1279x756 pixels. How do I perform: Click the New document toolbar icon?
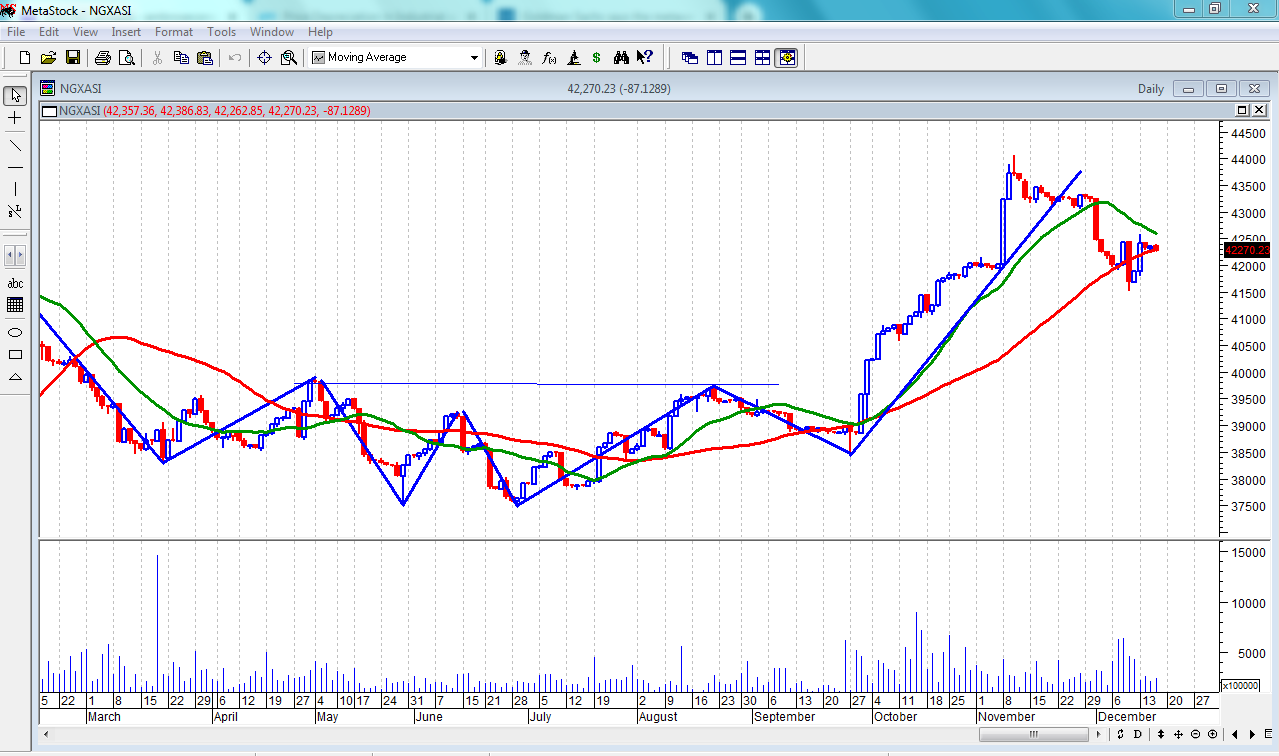click(25, 58)
